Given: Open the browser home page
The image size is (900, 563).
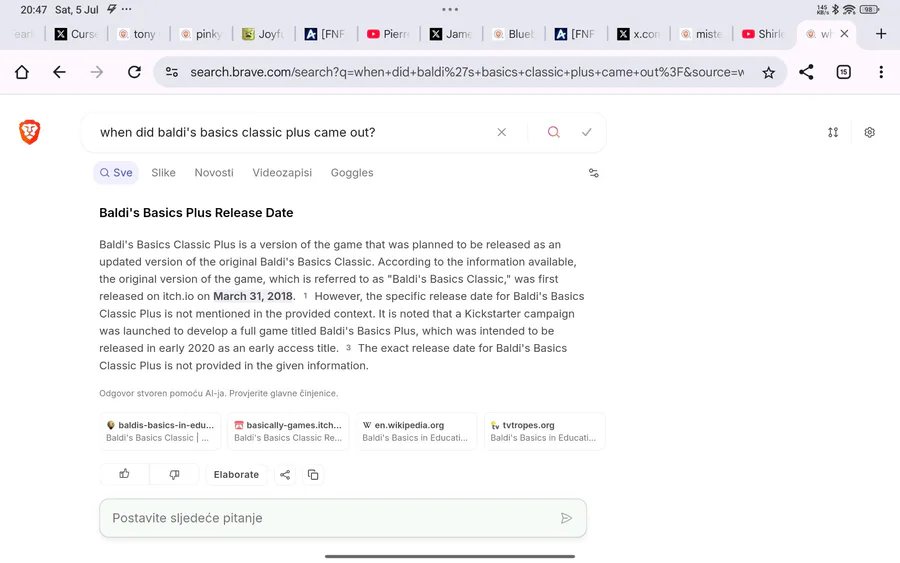Looking at the screenshot, I should [22, 72].
